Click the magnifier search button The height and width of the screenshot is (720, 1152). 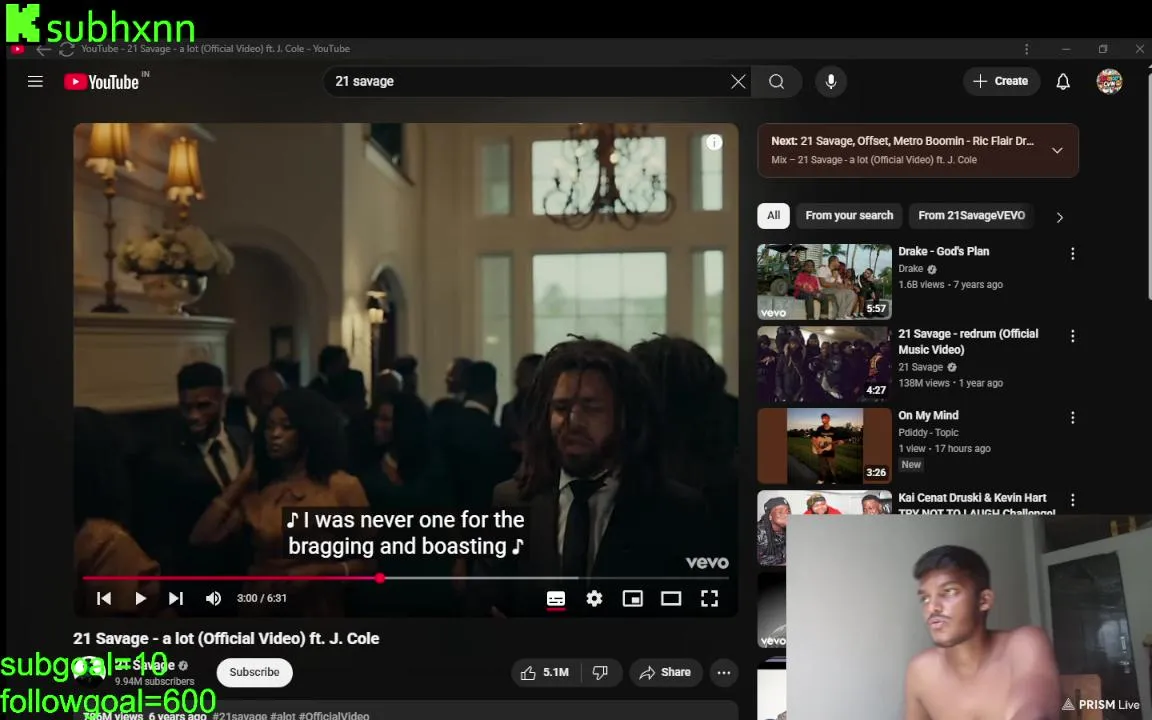click(777, 82)
